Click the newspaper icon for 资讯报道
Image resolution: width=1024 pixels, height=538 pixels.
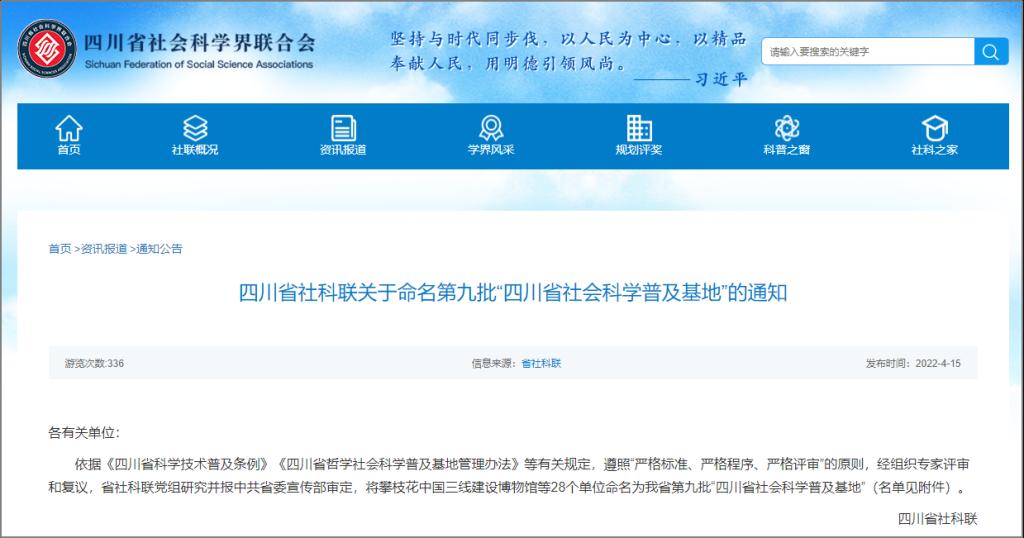click(343, 127)
